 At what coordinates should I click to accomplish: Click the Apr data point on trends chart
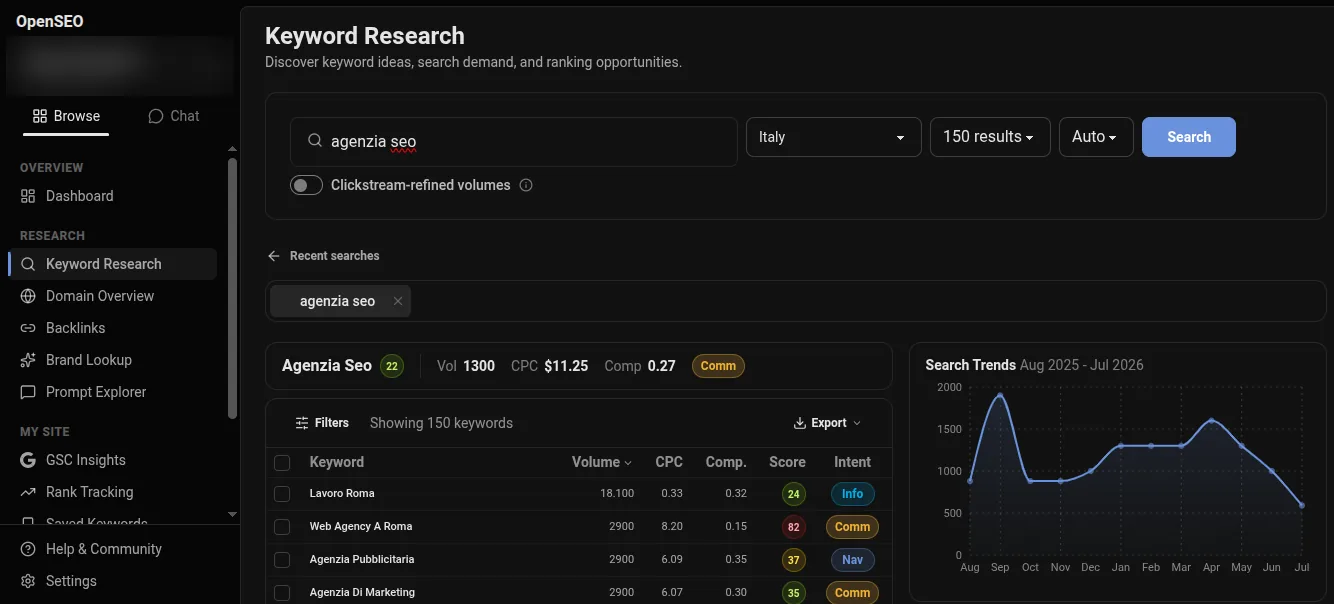(x=1211, y=421)
